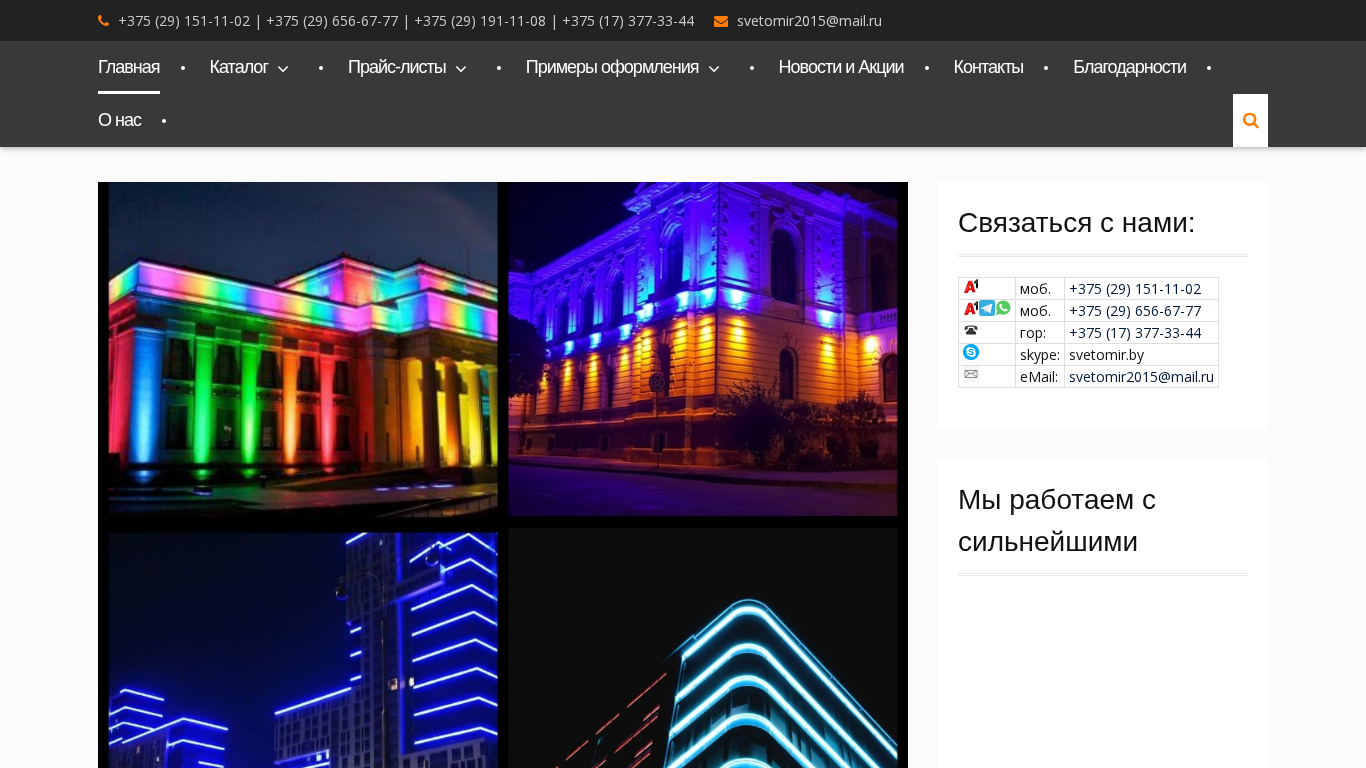The image size is (1366, 768).
Task: Click the Telegram icon in contacts table
Action: click(987, 308)
